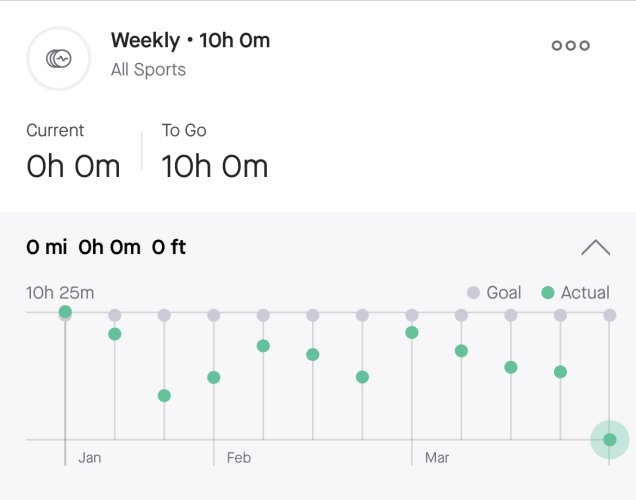Screen dimensions: 636x500
Task: Tap the Feb month label
Action: [x=239, y=458]
